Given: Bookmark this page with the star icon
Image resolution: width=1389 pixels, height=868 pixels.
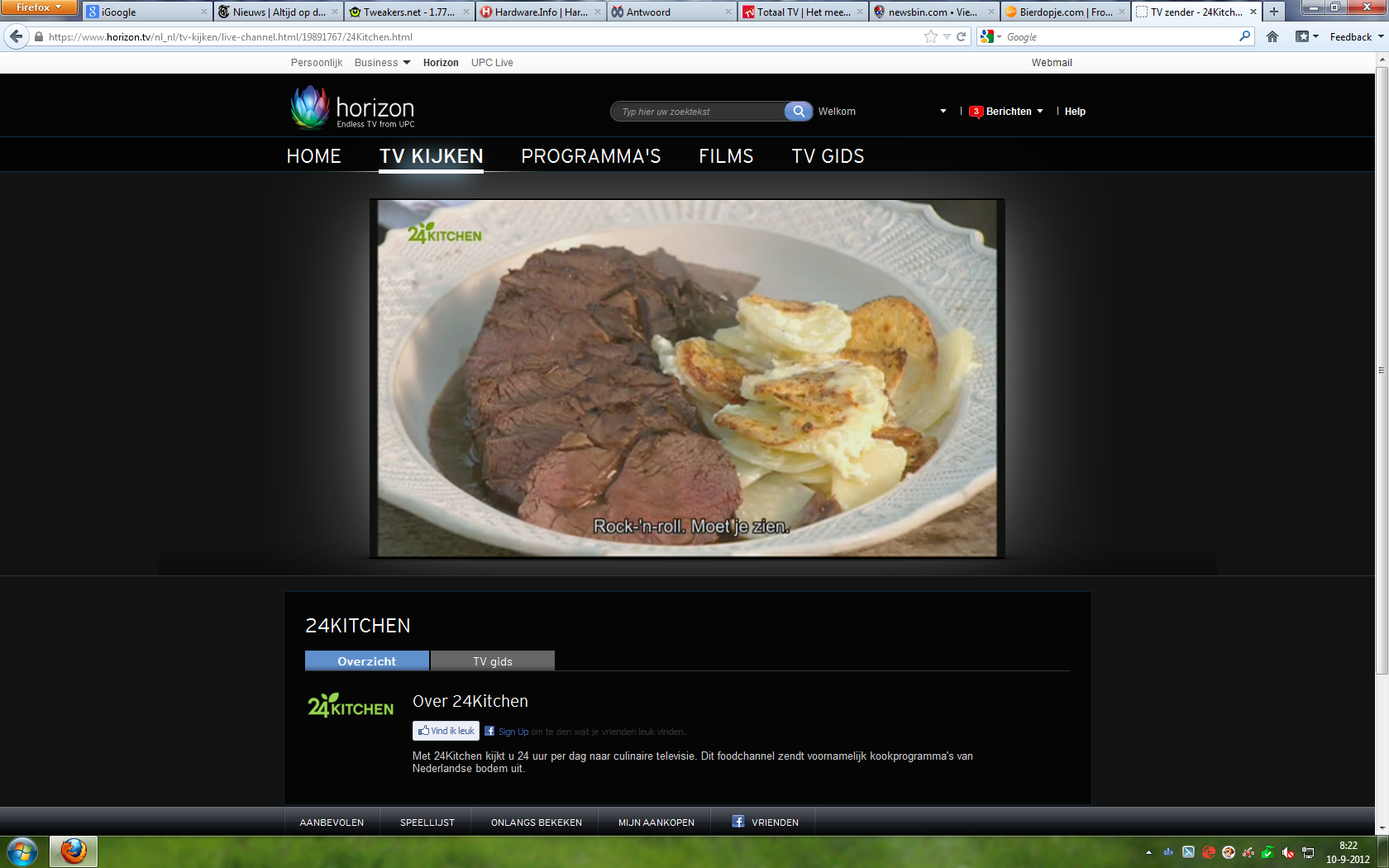Looking at the screenshot, I should click(931, 36).
